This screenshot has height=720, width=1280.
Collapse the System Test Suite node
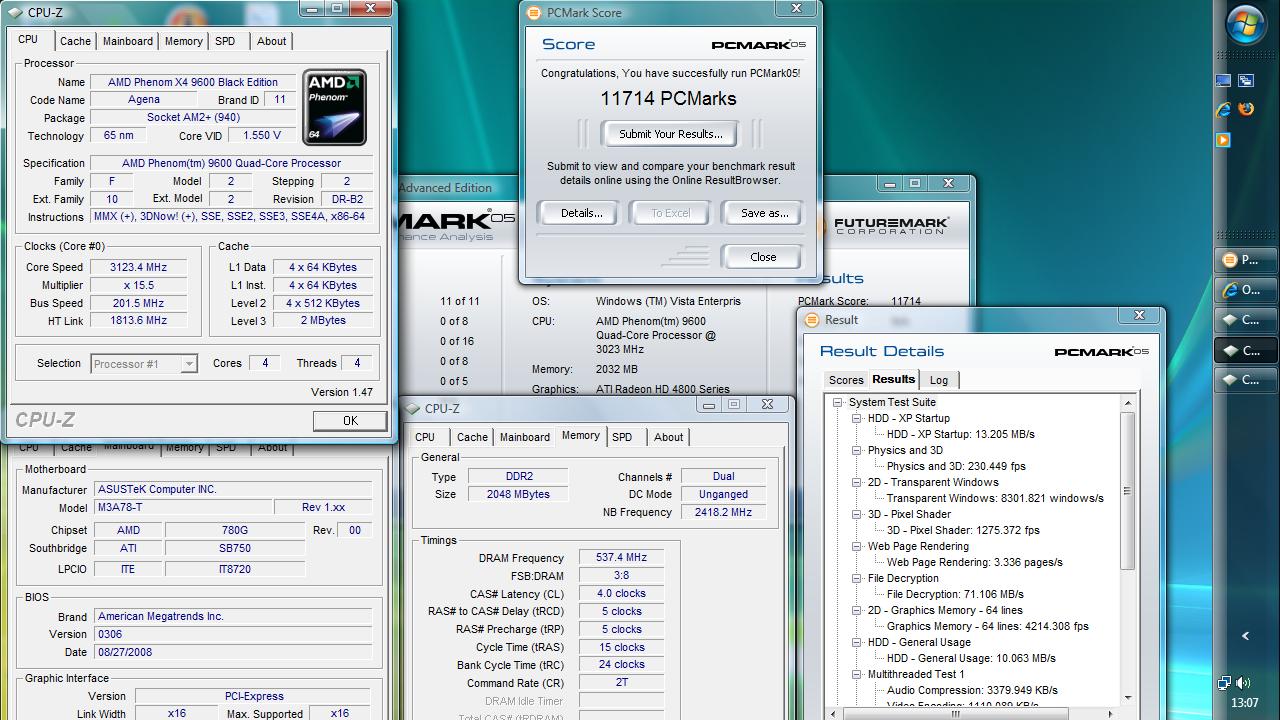838,402
